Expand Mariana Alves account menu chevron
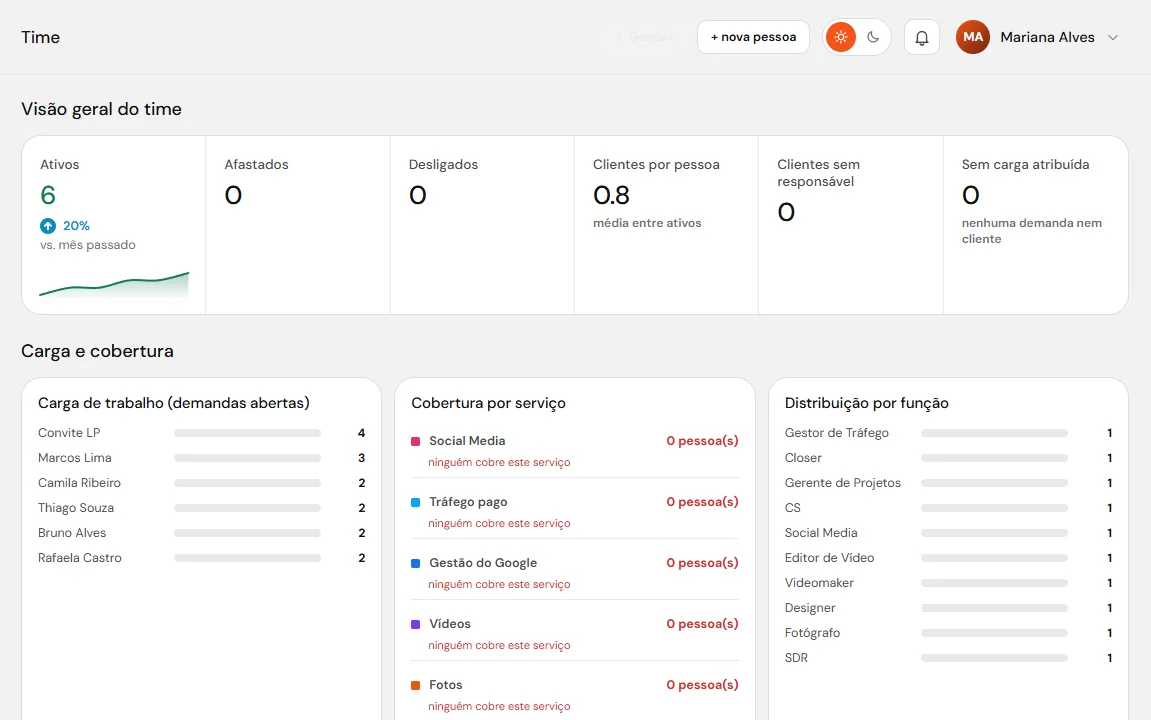Viewport: 1151px width, 720px height. click(x=1113, y=37)
